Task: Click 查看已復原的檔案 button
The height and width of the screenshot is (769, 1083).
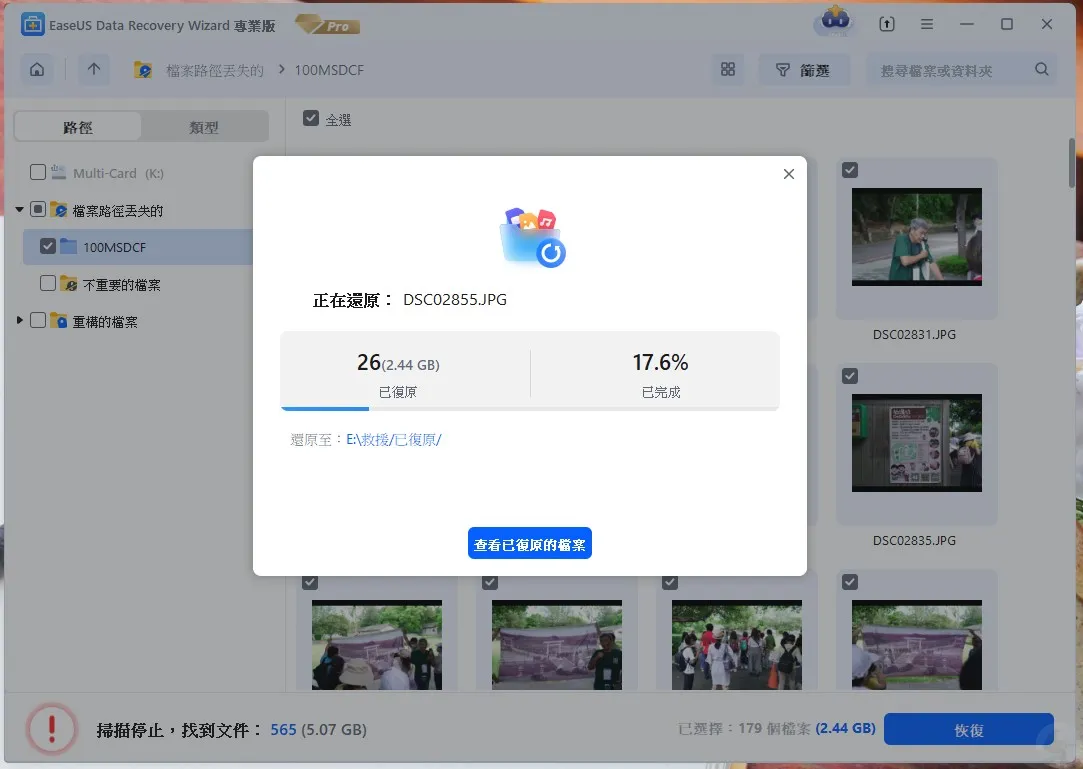Action: pyautogui.click(x=530, y=544)
